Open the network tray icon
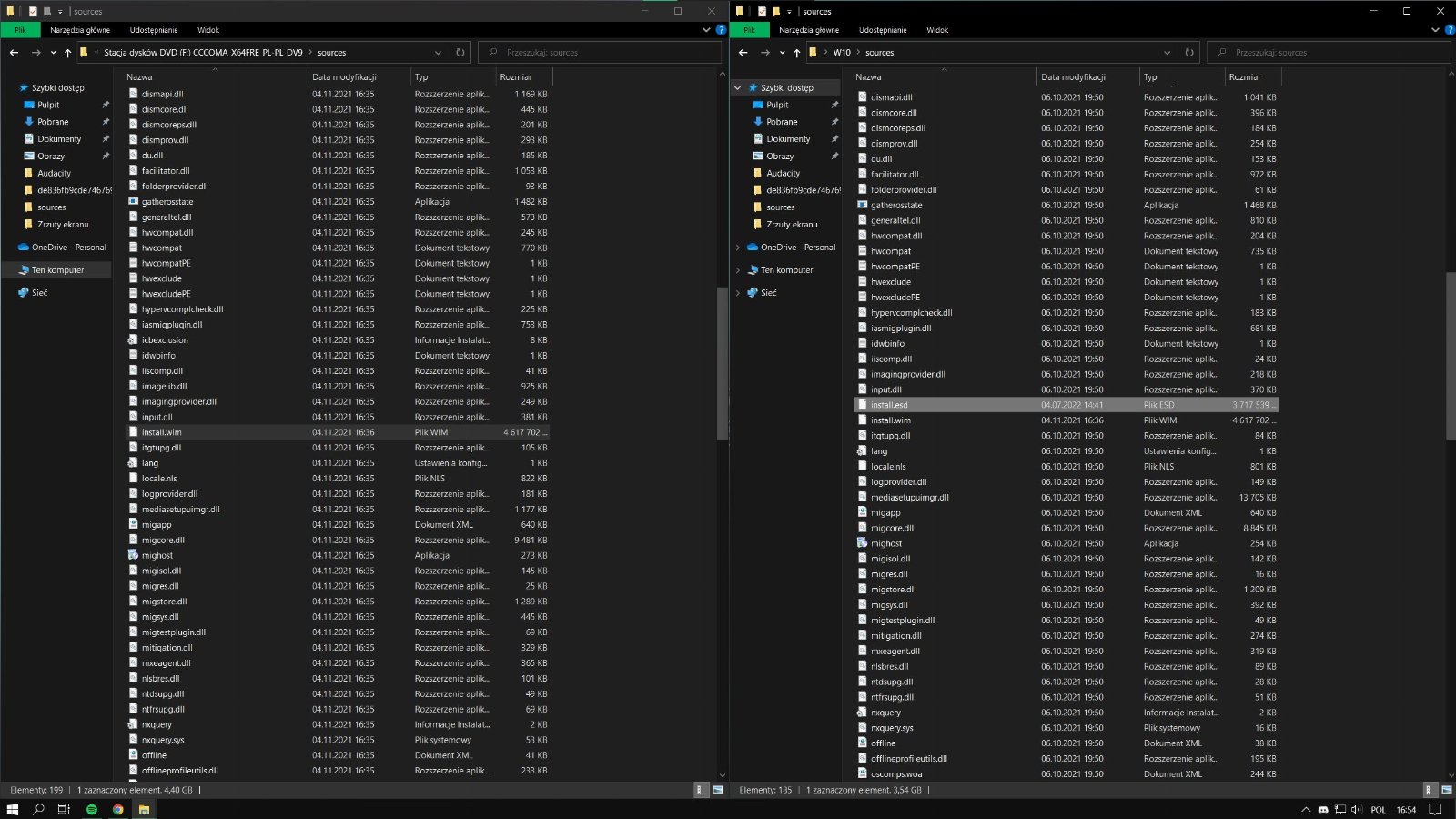 point(1340,809)
